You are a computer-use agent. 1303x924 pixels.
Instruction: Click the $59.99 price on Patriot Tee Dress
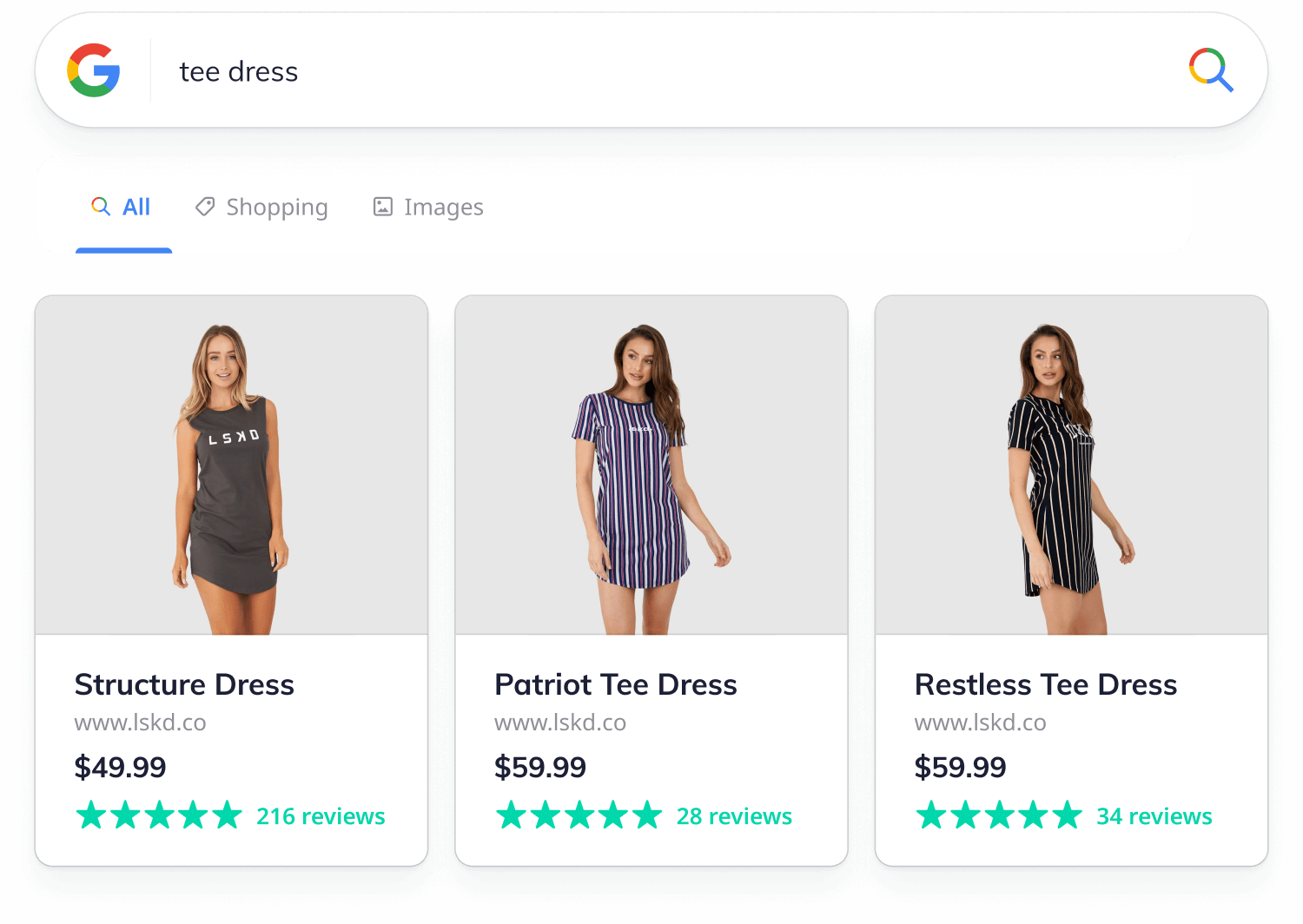[540, 767]
